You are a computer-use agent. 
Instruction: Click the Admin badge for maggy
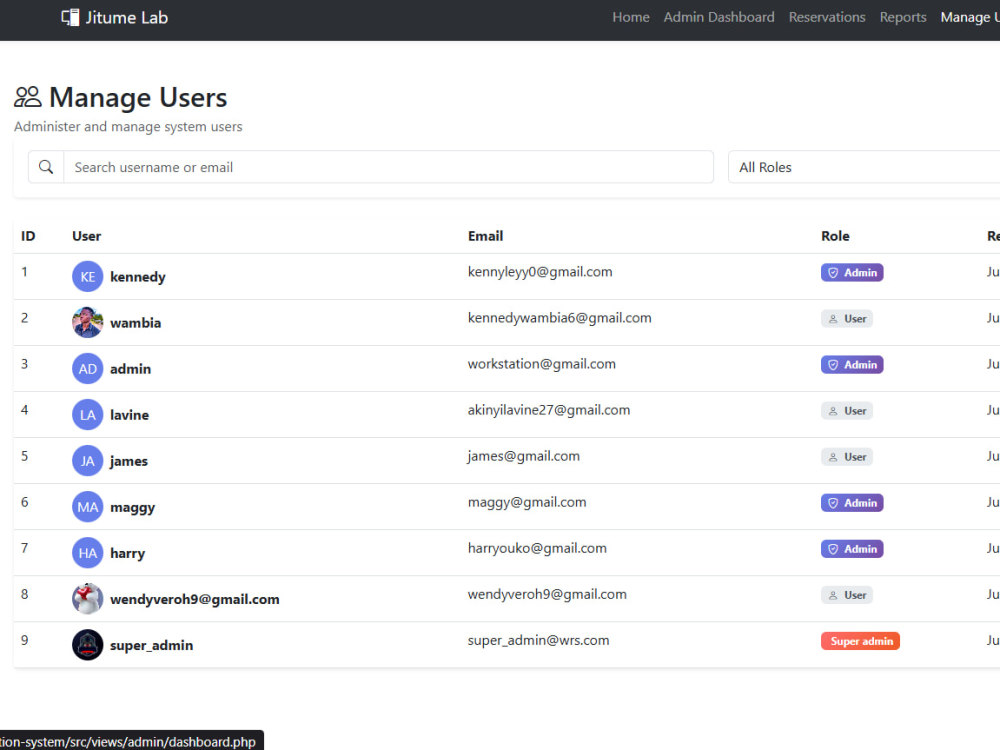tap(852, 503)
